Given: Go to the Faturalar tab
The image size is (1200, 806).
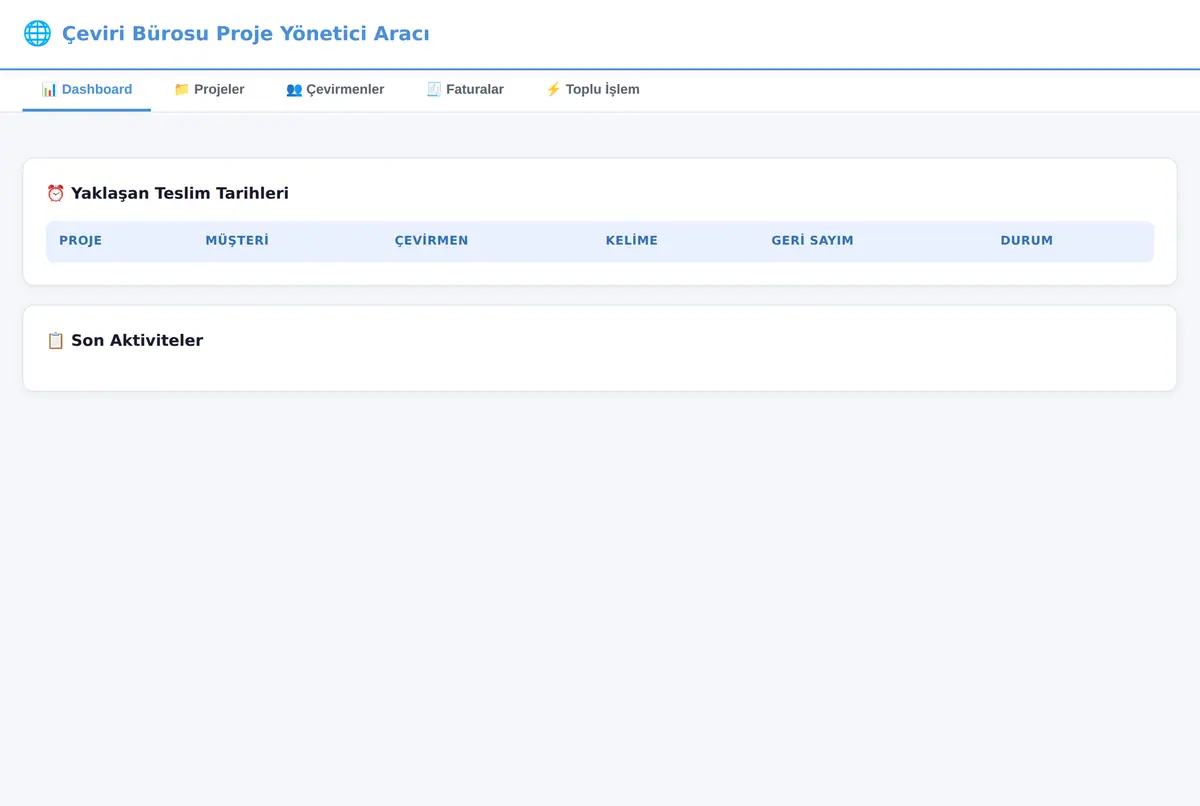Looking at the screenshot, I should 465,90.
